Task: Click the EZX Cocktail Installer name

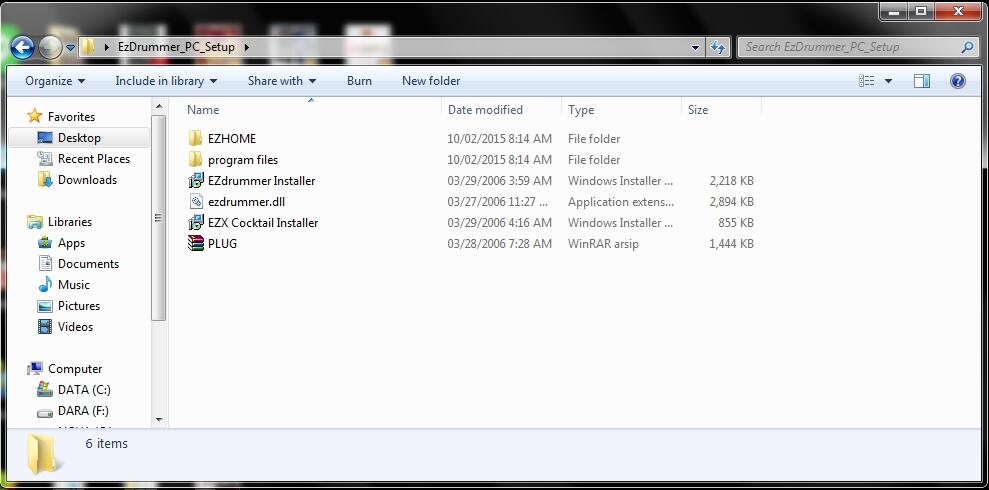Action: coord(263,223)
